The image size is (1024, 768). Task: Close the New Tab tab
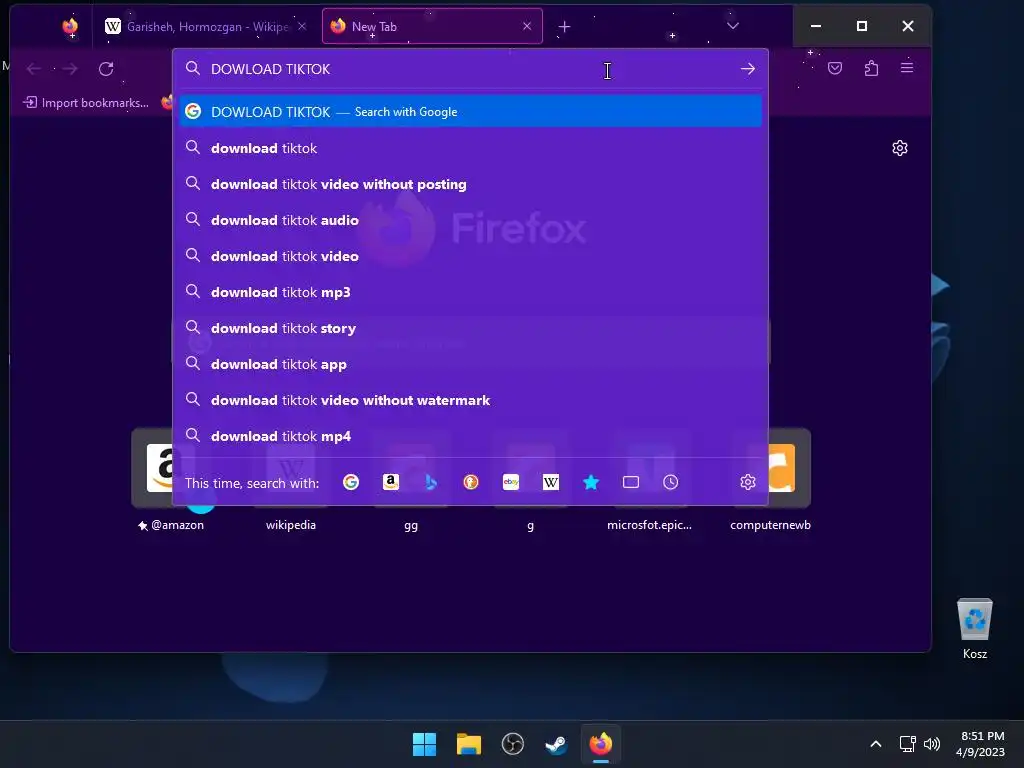[527, 26]
